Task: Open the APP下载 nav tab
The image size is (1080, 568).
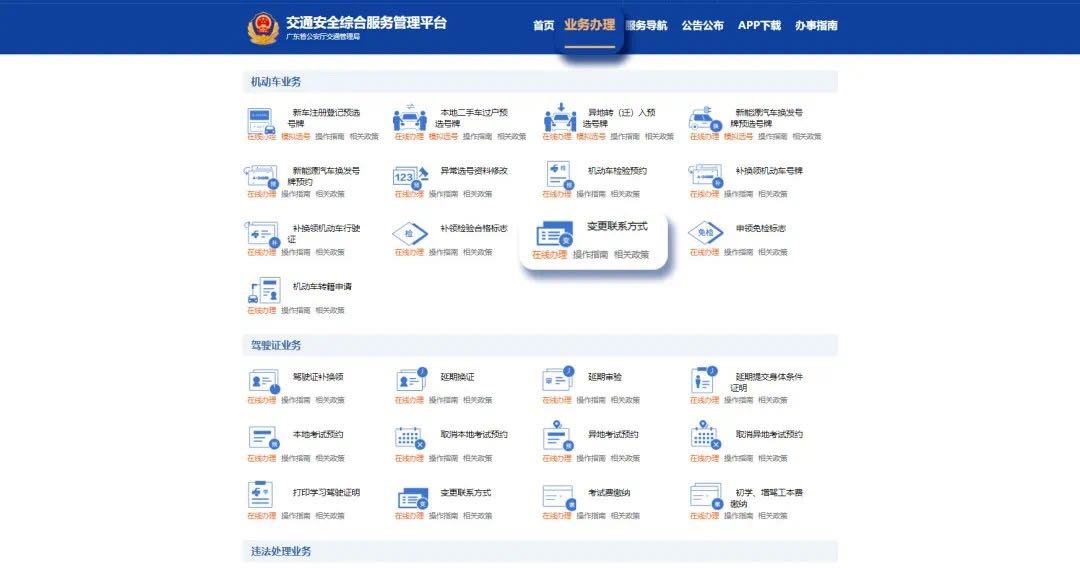Action: click(759, 25)
